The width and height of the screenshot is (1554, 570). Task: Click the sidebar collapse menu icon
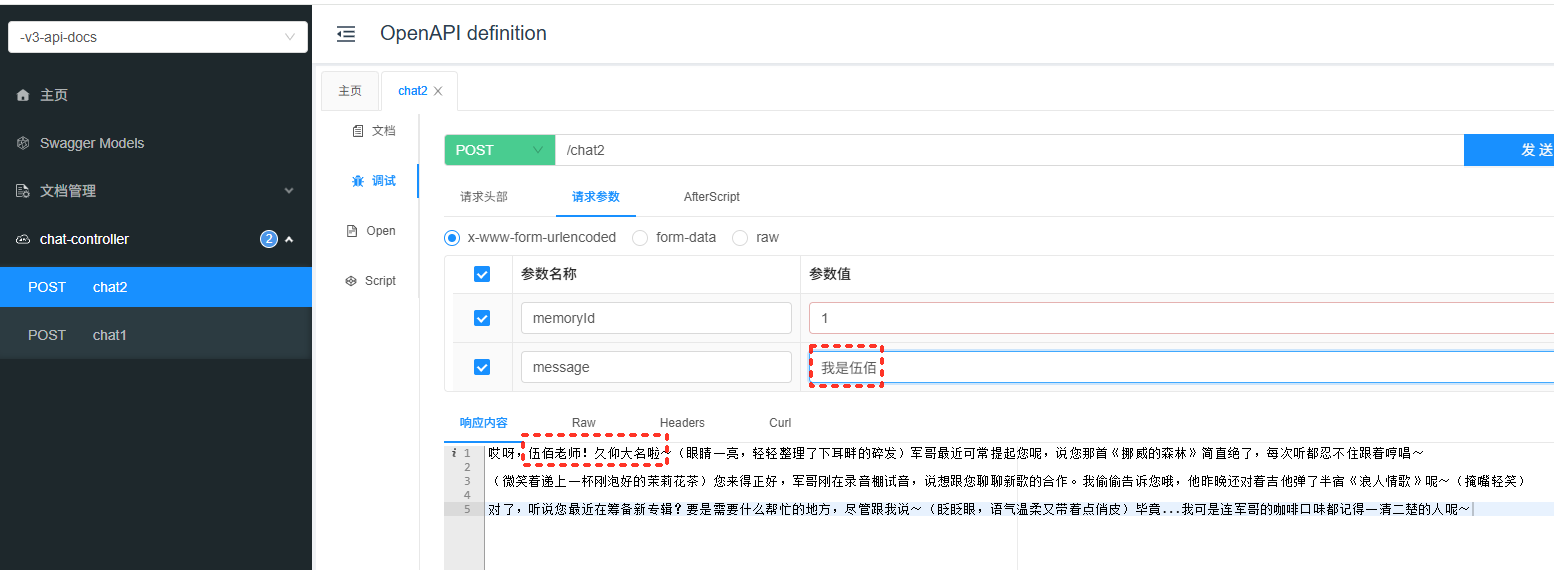(x=346, y=34)
